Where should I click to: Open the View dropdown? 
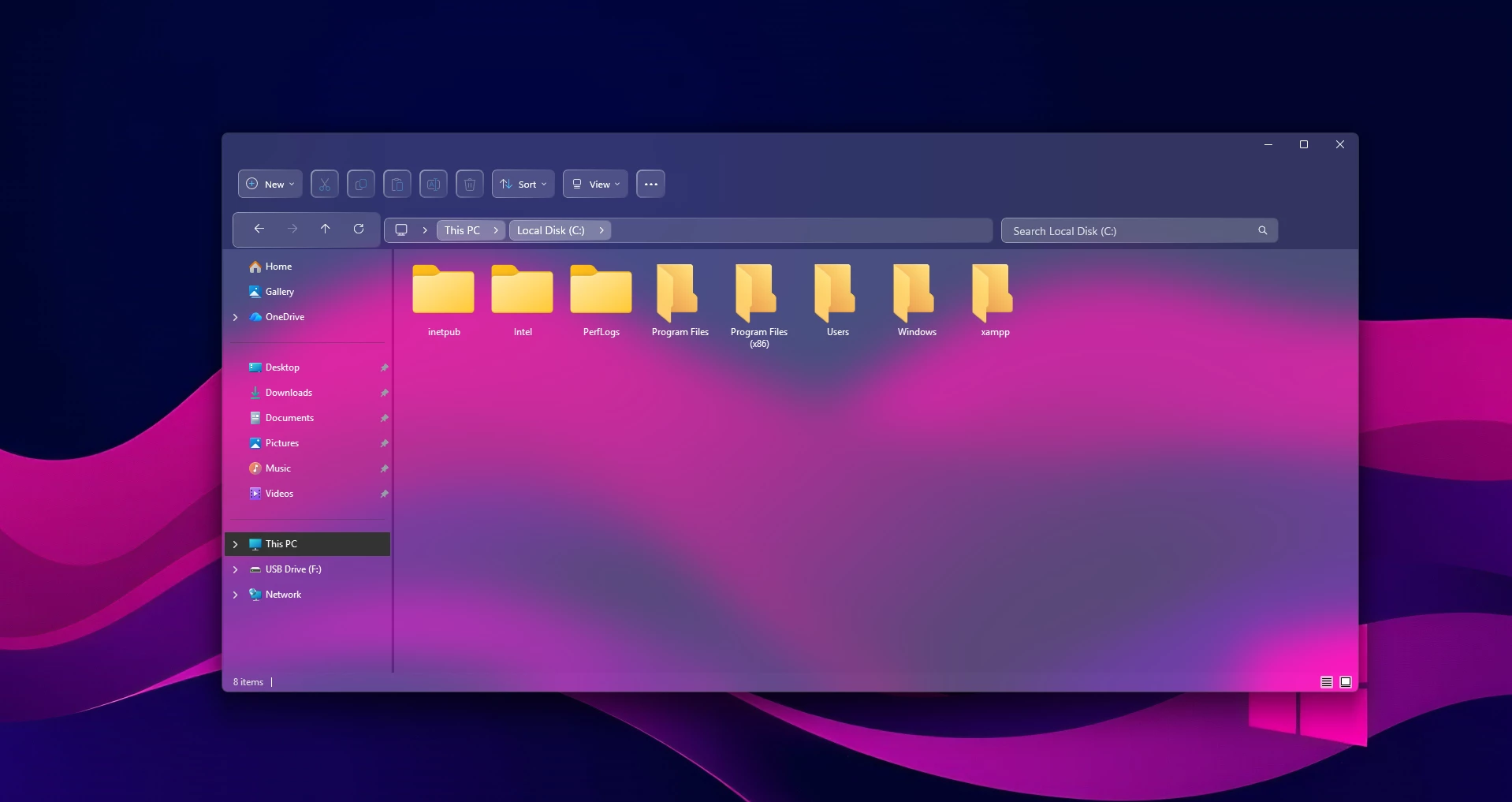pyautogui.click(x=596, y=184)
